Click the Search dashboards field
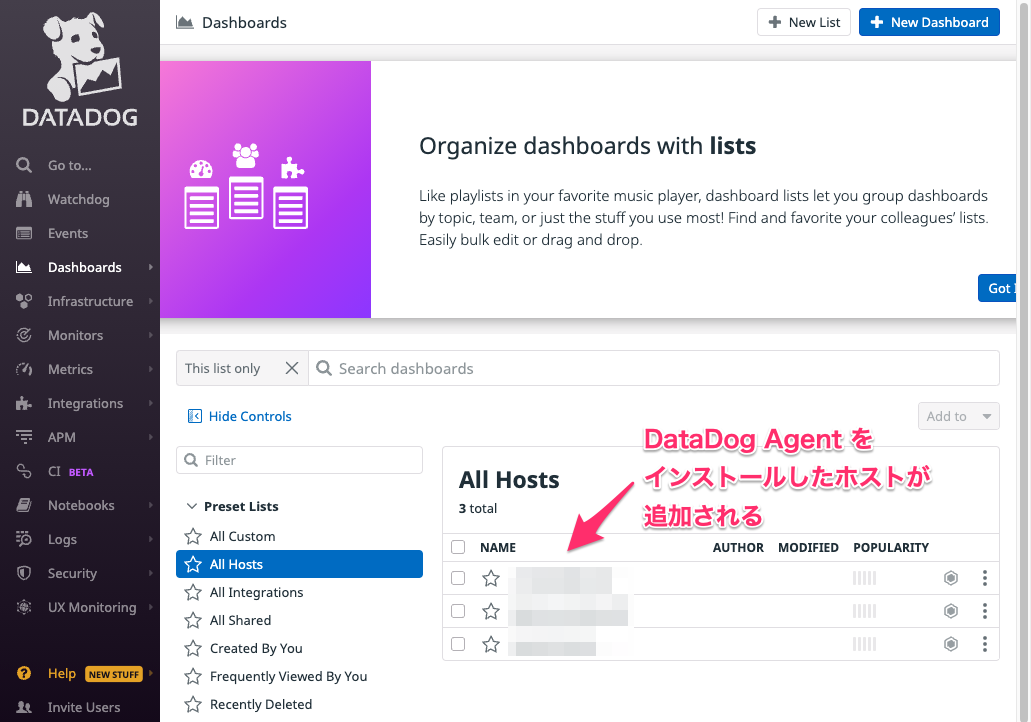This screenshot has height=722, width=1031. point(654,368)
